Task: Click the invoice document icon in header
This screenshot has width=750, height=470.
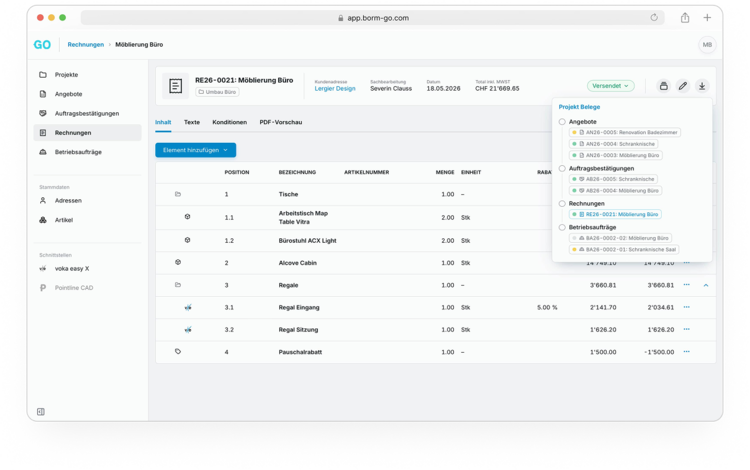Action: pyautogui.click(x=176, y=86)
